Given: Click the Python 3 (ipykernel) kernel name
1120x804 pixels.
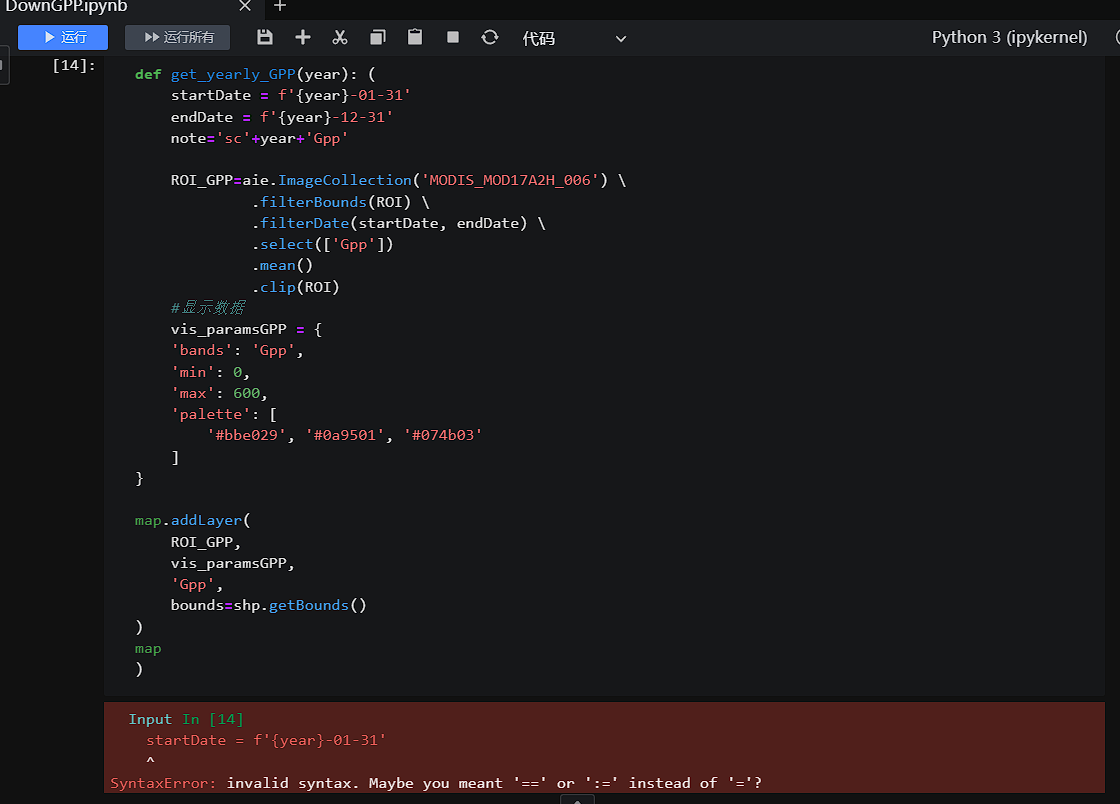Looking at the screenshot, I should pyautogui.click(x=1009, y=37).
